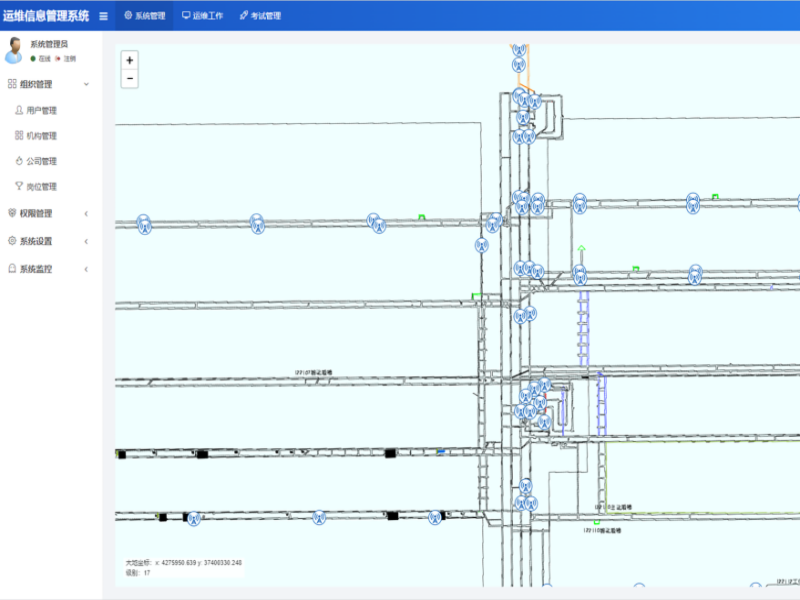Expand the 系统设置 menu group
Screen dimensions: 800x600
48,241
